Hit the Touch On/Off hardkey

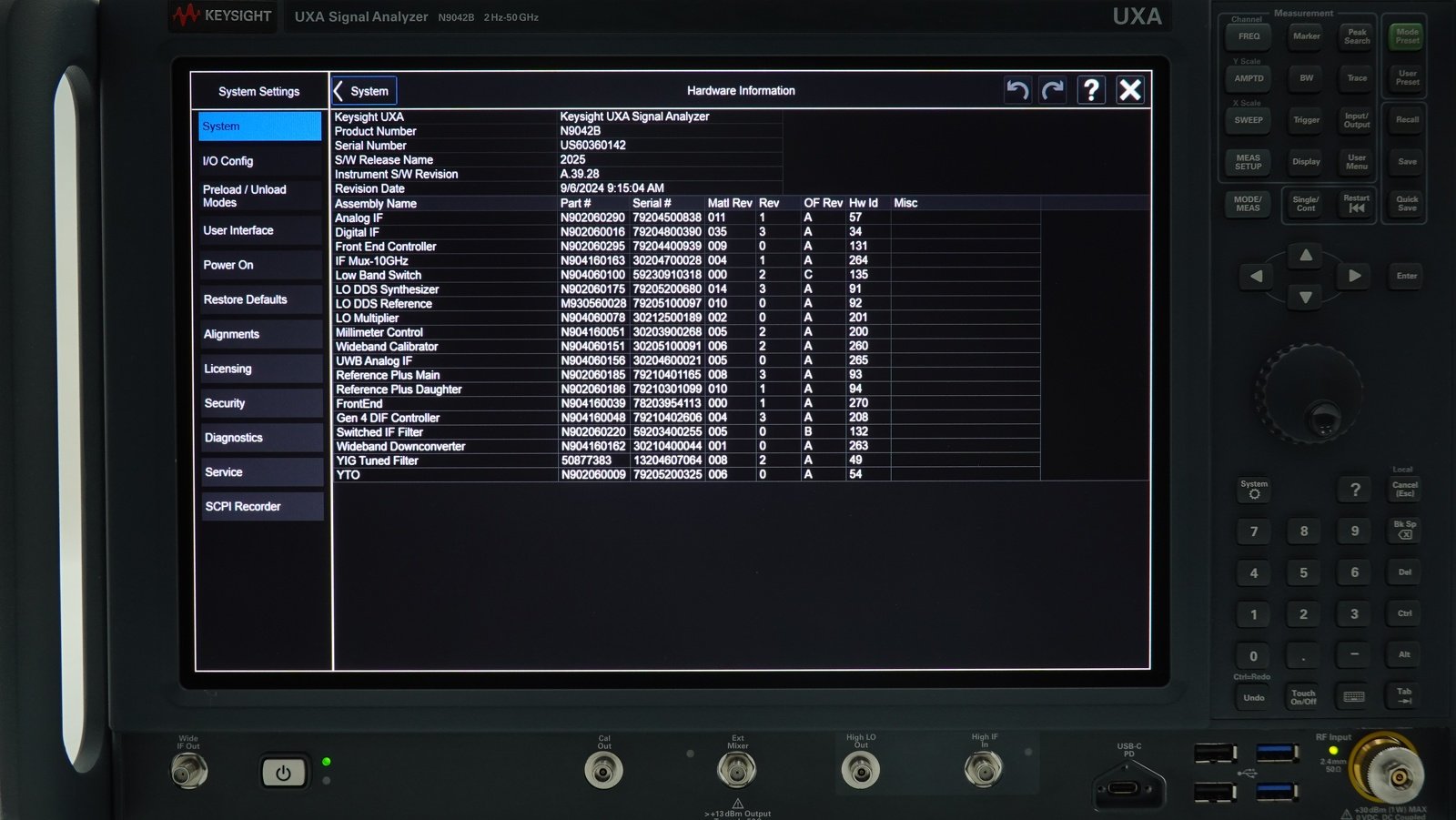coord(1304,697)
